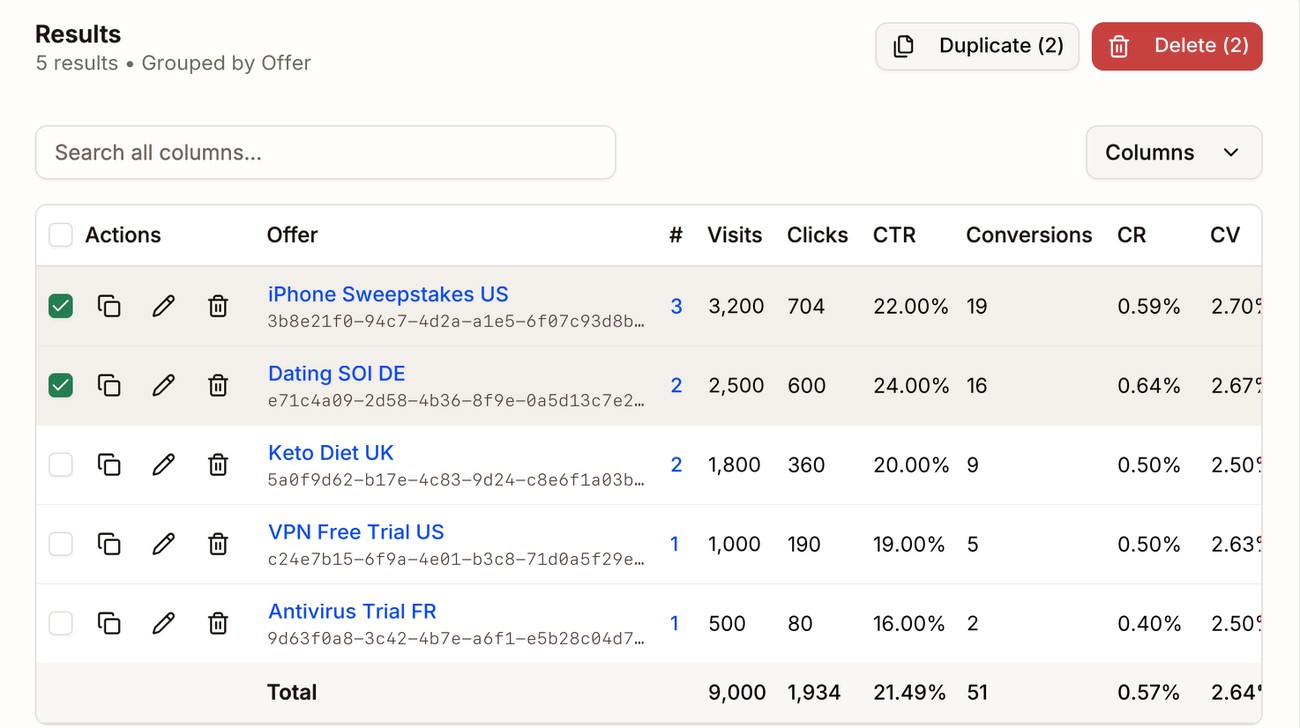Duplicate the Antivirus Trial FR row
This screenshot has height=728, width=1300.
109,623
